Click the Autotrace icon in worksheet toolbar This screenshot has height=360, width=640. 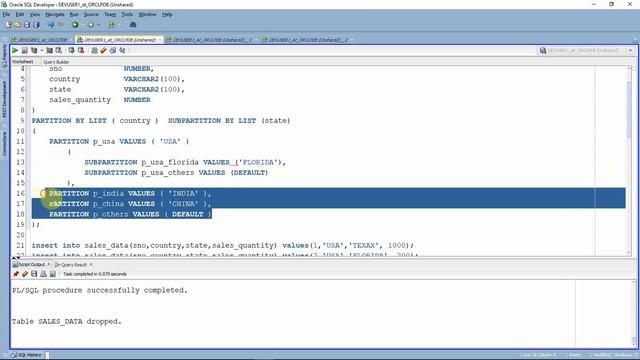point(49,51)
